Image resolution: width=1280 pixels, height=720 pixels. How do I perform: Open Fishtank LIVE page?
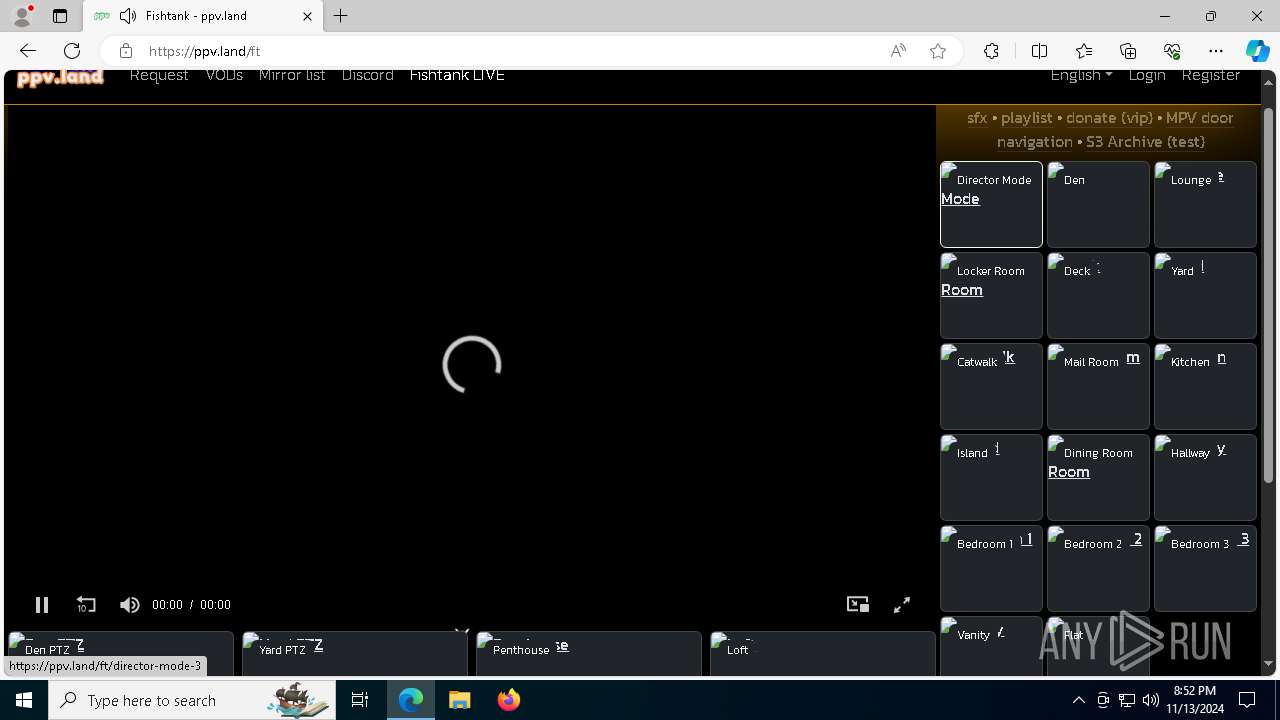[457, 75]
